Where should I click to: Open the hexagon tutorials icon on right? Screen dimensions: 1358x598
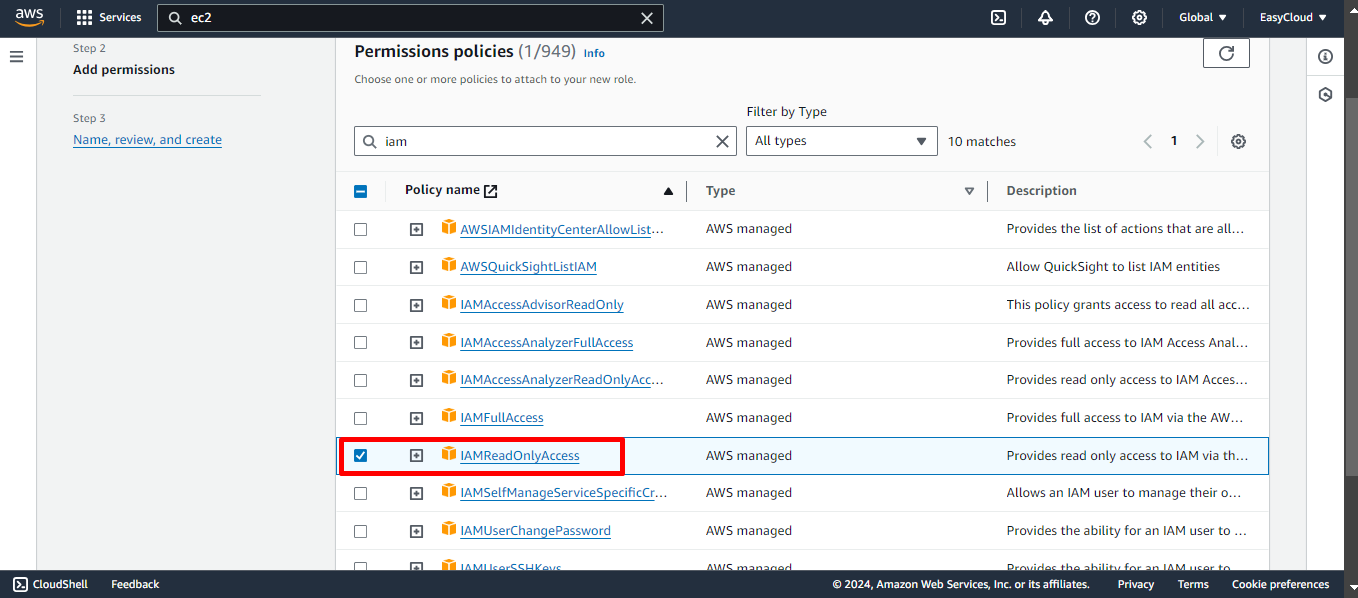pos(1325,95)
